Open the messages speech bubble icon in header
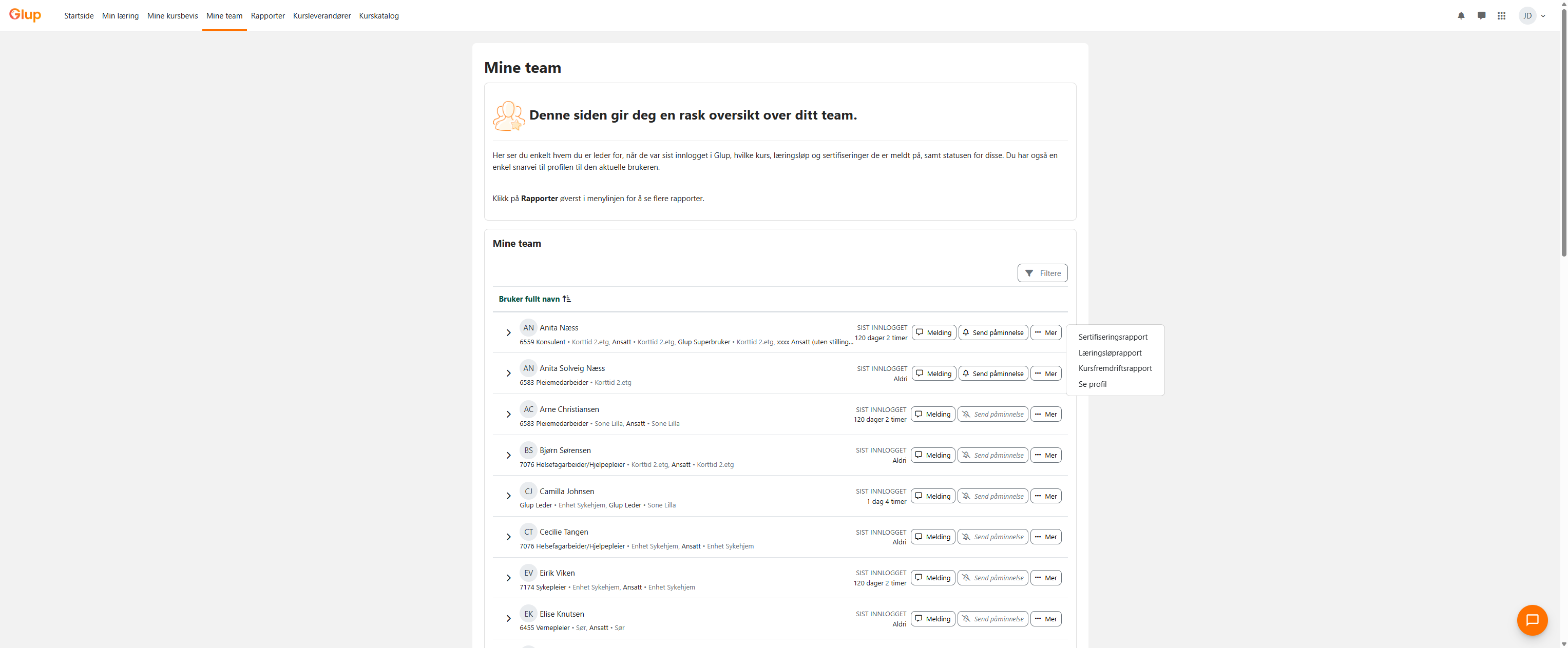Image resolution: width=1568 pixels, height=648 pixels. tap(1481, 16)
